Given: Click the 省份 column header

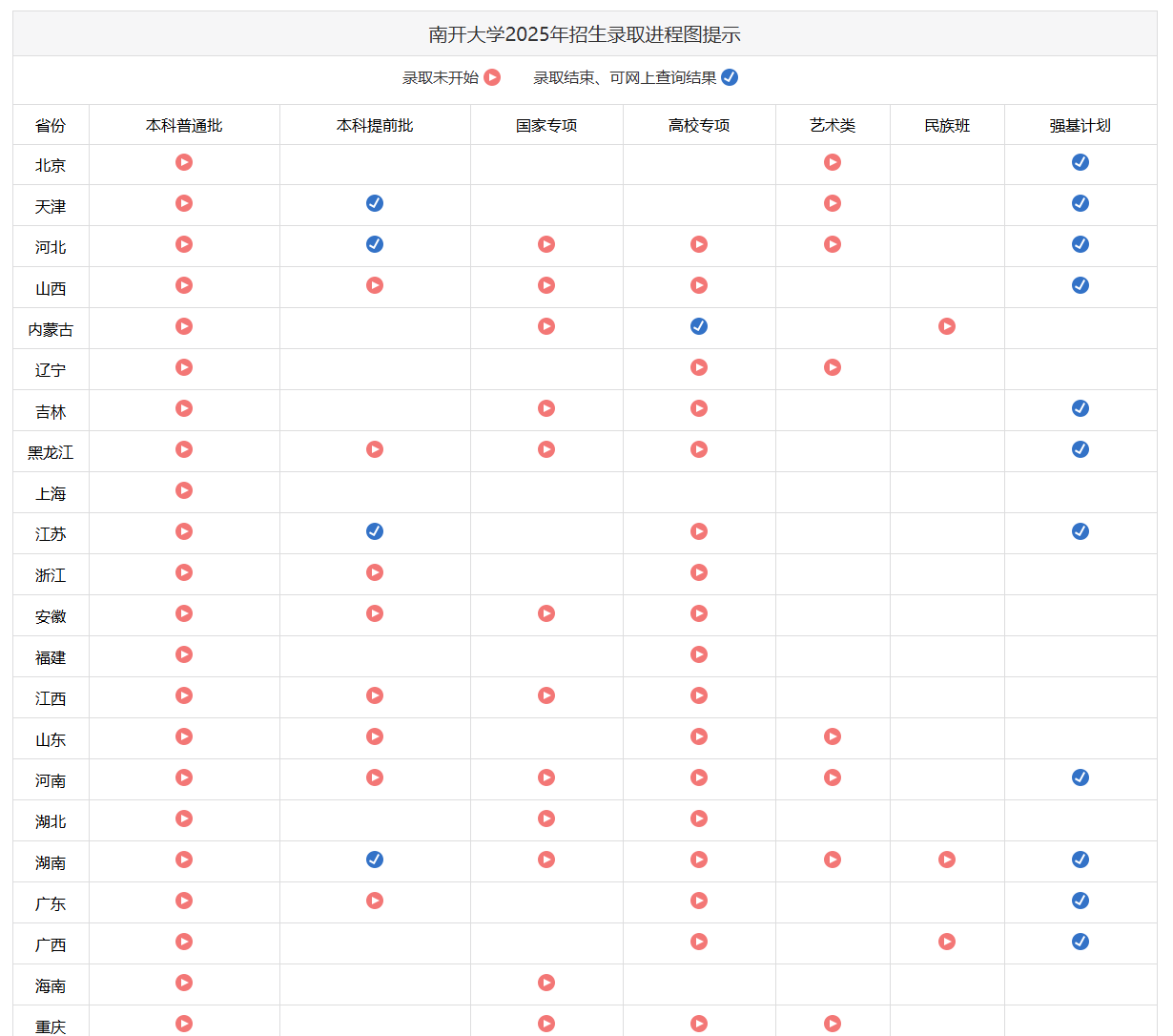Looking at the screenshot, I should pyautogui.click(x=51, y=125).
